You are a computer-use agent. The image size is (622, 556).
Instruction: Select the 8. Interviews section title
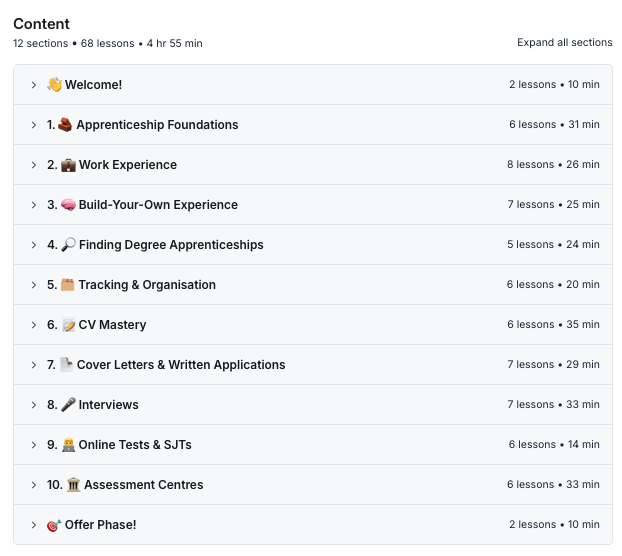tap(108, 405)
